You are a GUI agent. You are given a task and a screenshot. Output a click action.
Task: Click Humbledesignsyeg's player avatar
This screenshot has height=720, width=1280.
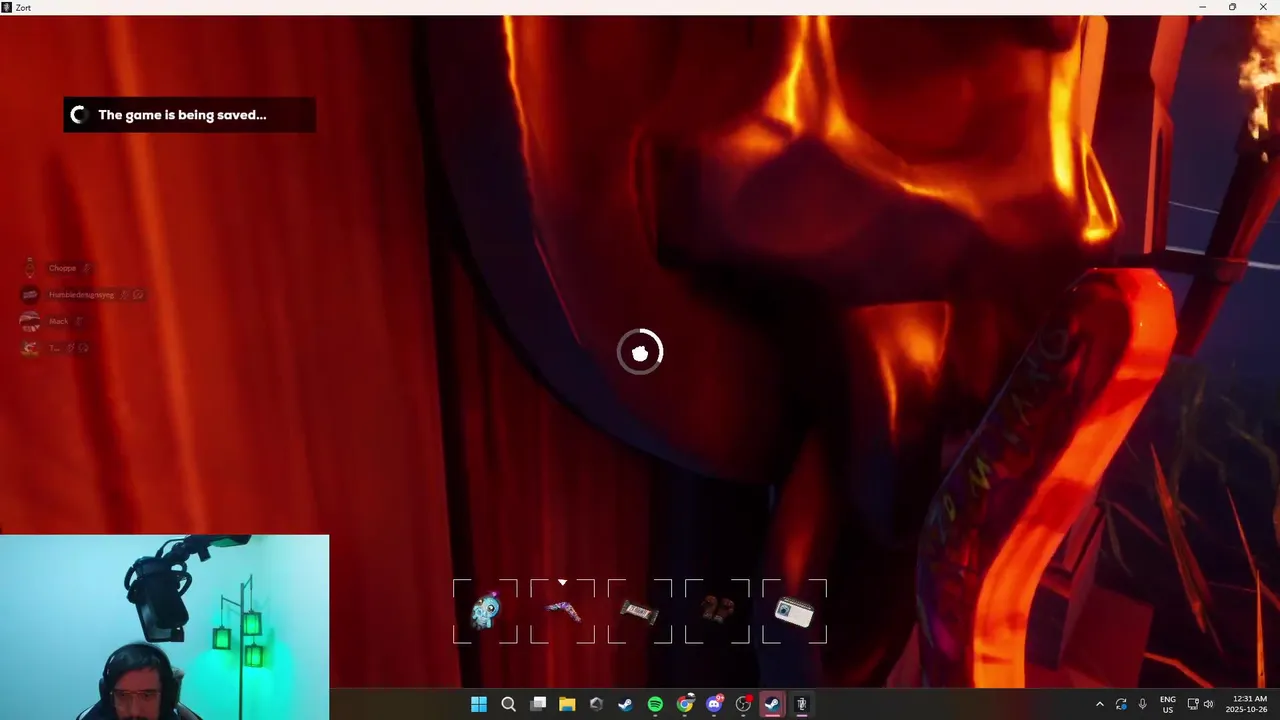point(30,294)
